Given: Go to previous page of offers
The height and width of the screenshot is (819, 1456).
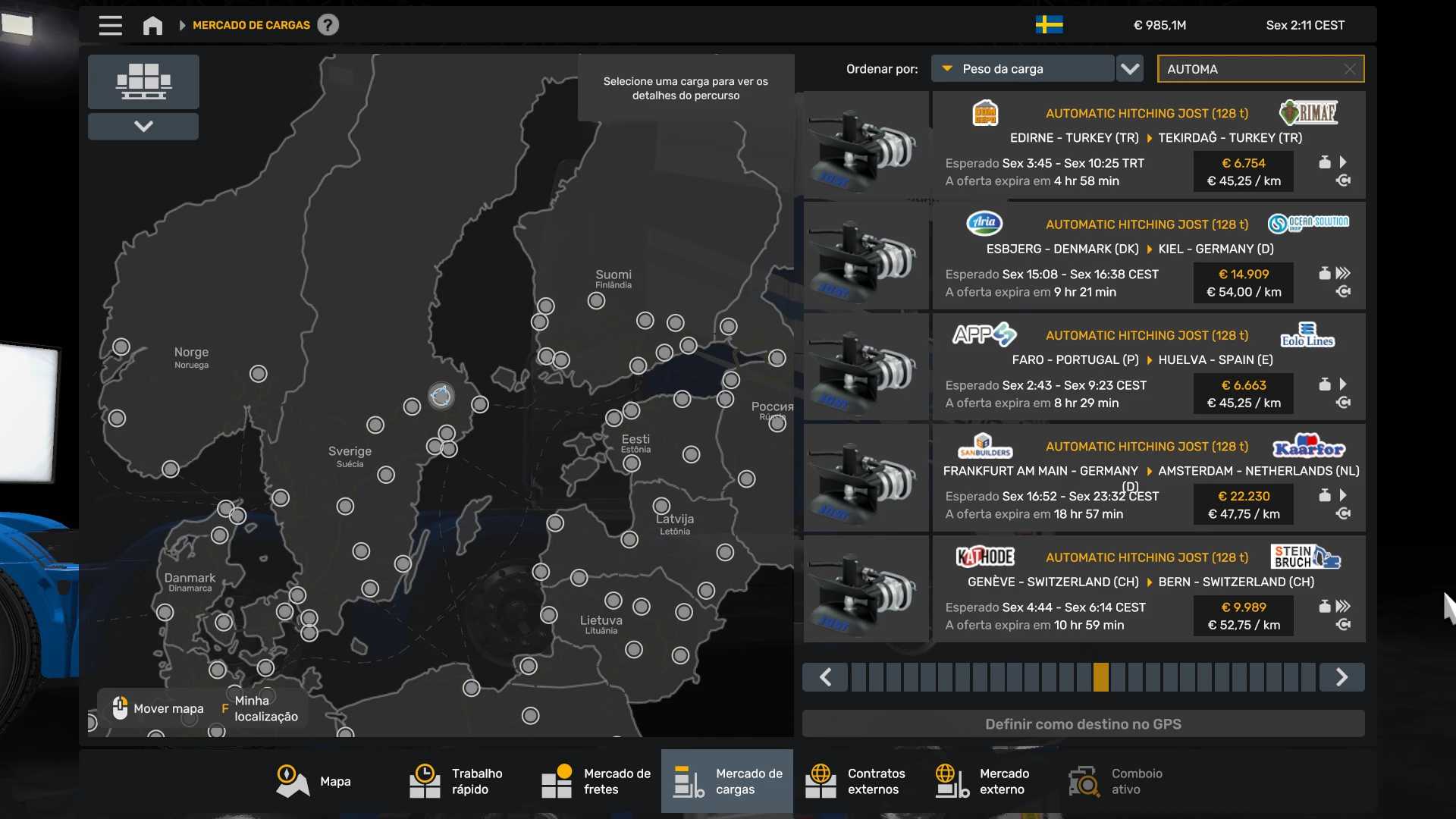Looking at the screenshot, I should [x=826, y=676].
